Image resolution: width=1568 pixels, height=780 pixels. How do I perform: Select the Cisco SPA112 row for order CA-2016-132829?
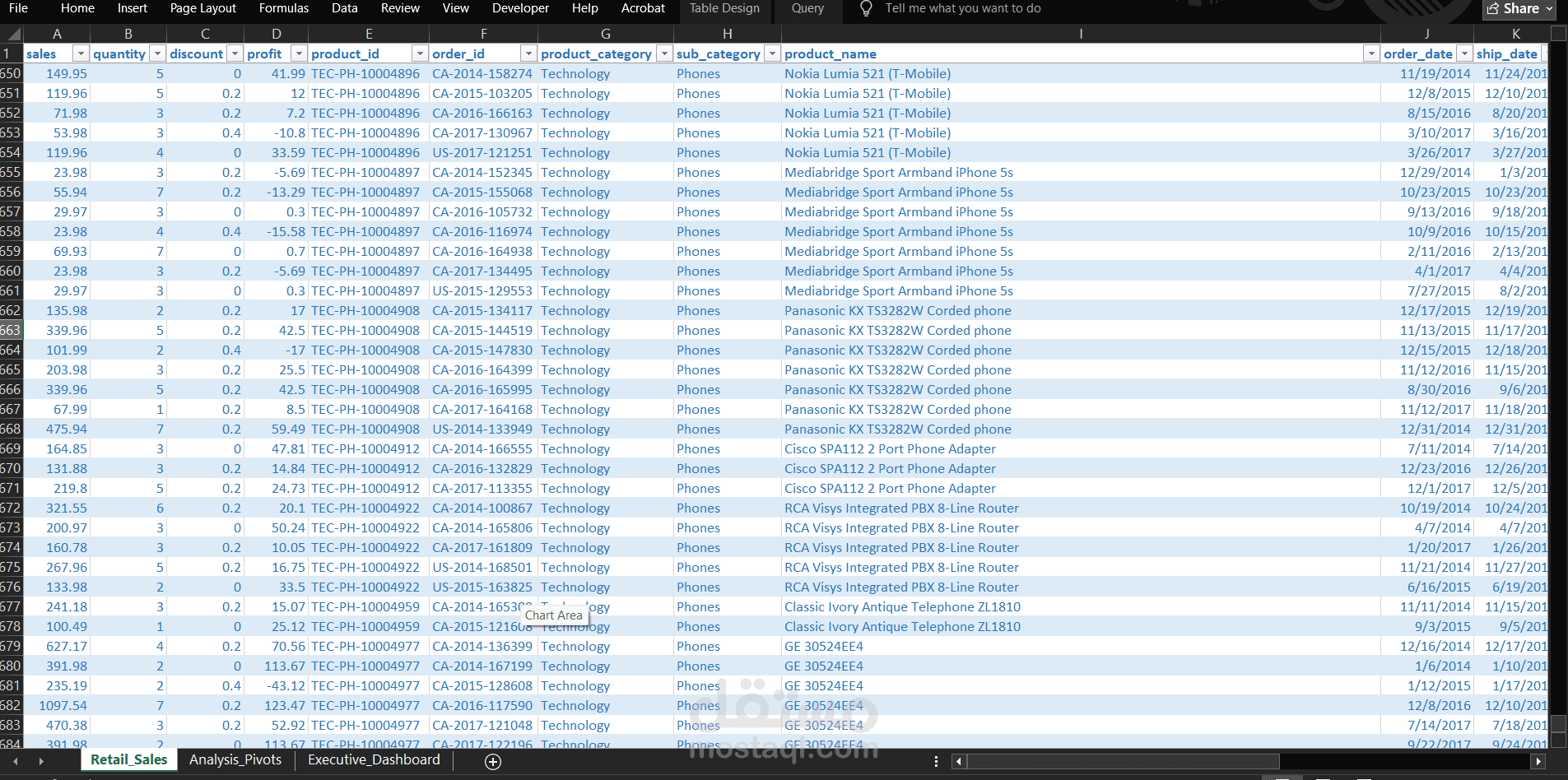click(1081, 468)
